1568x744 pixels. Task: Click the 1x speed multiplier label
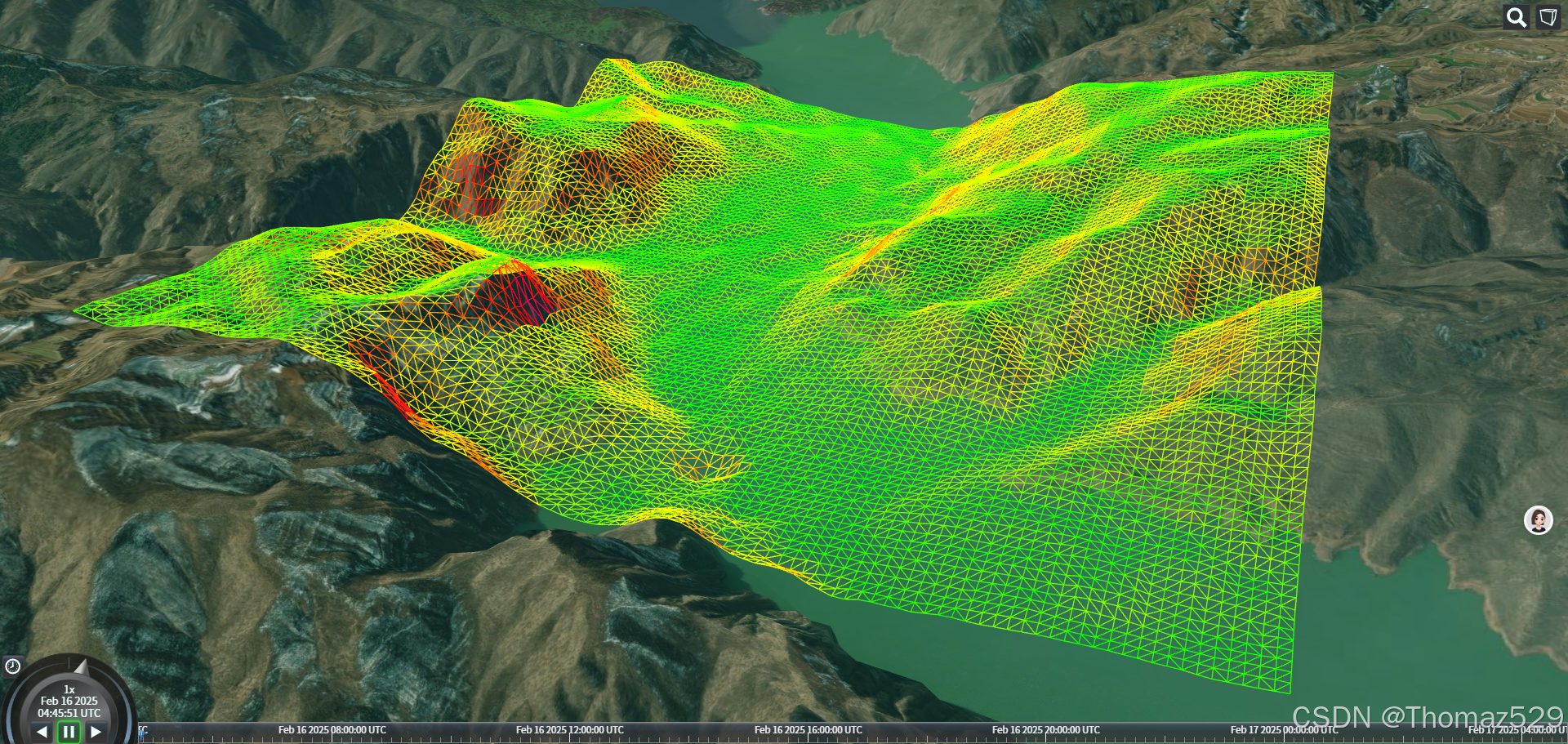[69, 689]
